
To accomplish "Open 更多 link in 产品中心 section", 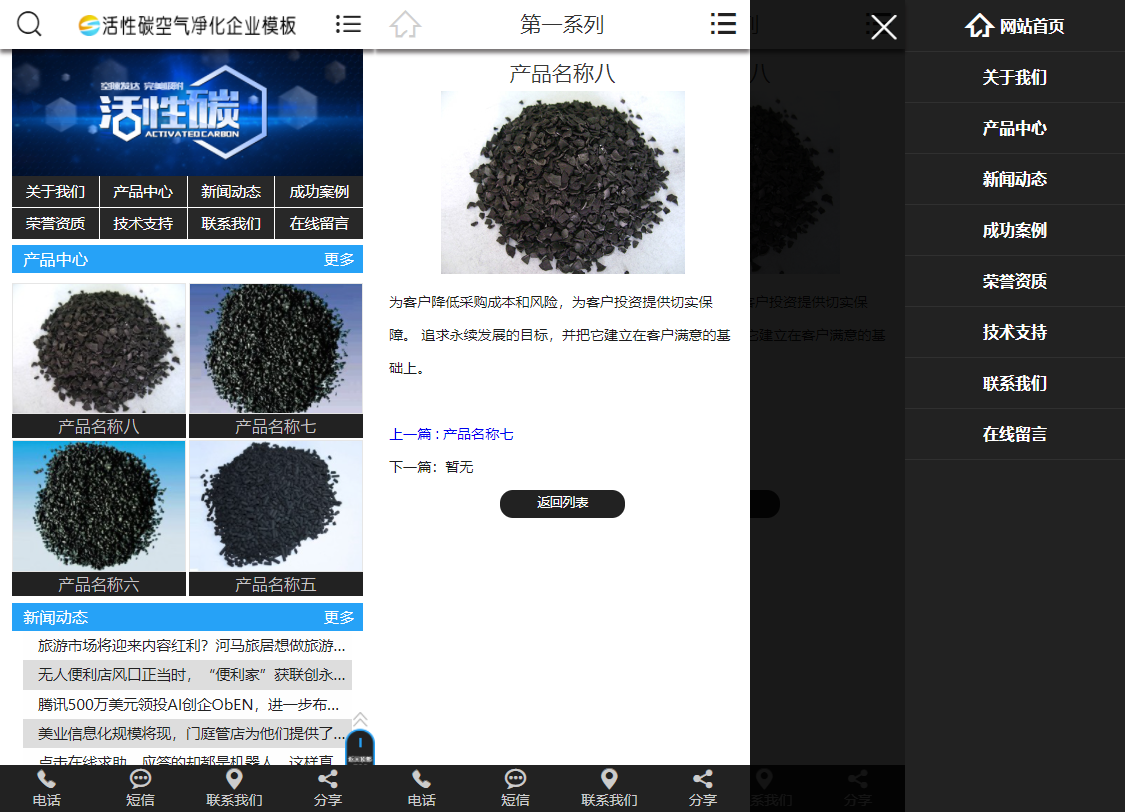I will (339, 260).
